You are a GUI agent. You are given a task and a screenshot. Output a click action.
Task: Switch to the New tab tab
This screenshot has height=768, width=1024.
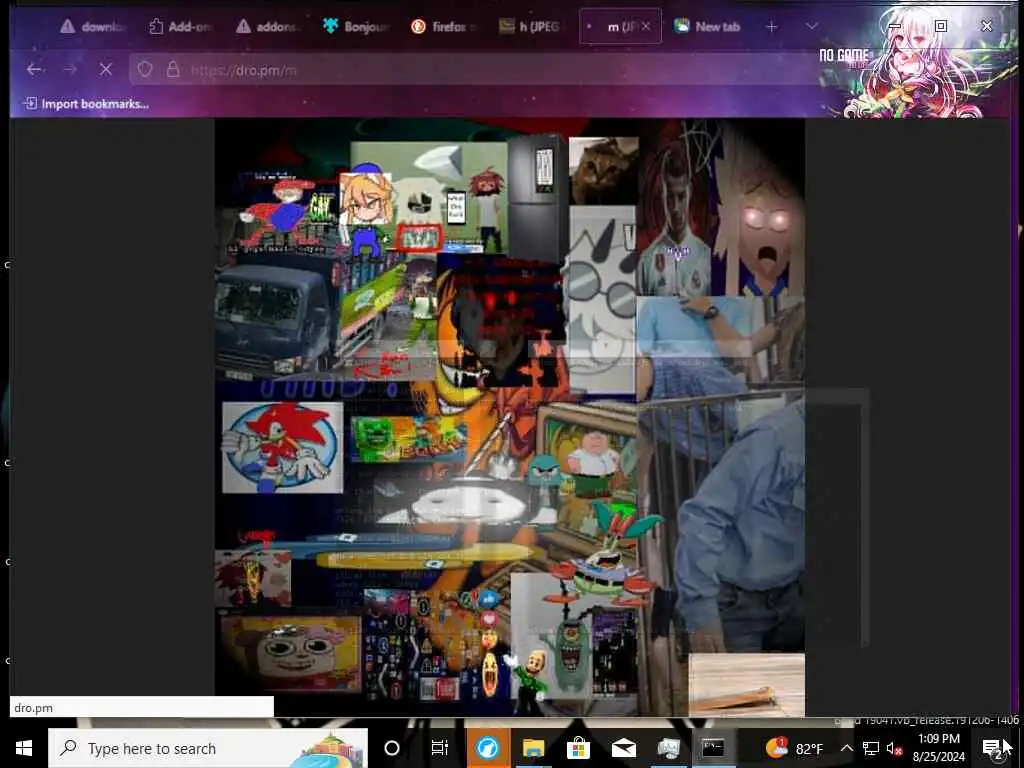tap(707, 27)
